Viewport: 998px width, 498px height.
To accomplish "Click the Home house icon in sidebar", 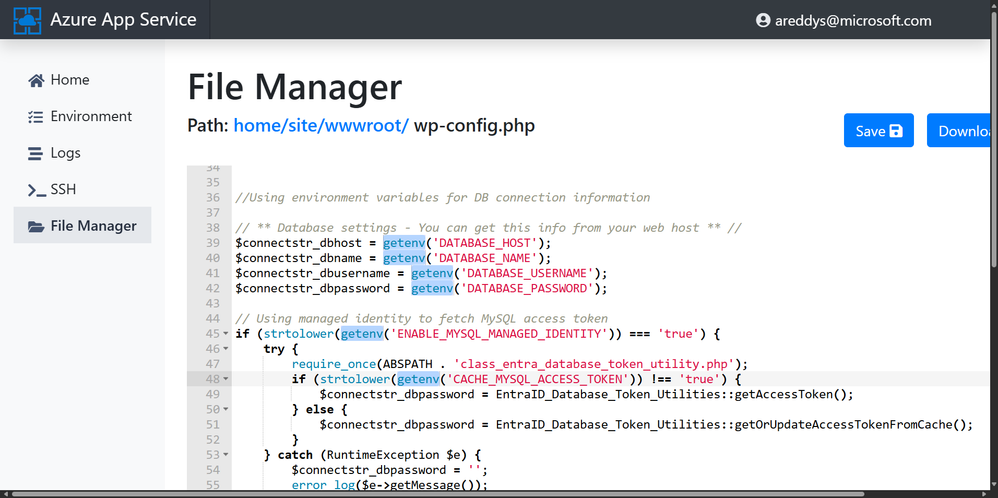I will 36,80.
